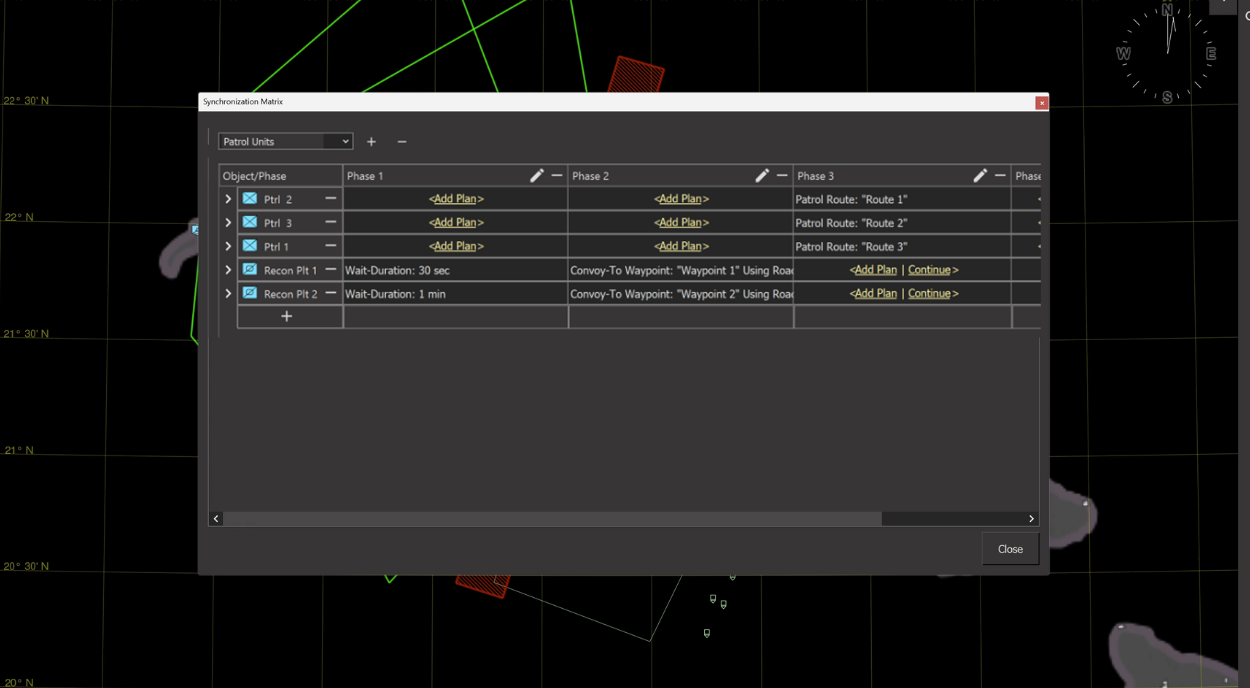Viewport: 1250px width, 688px height.
Task: Remove Phase 3 using its minus icon
Action: pos(1000,176)
